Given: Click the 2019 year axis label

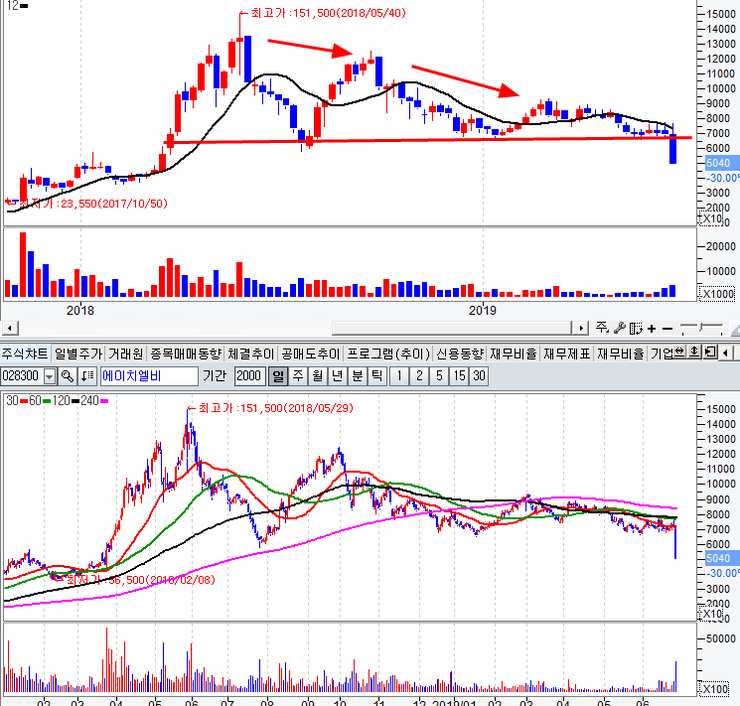Looking at the screenshot, I should (x=482, y=311).
